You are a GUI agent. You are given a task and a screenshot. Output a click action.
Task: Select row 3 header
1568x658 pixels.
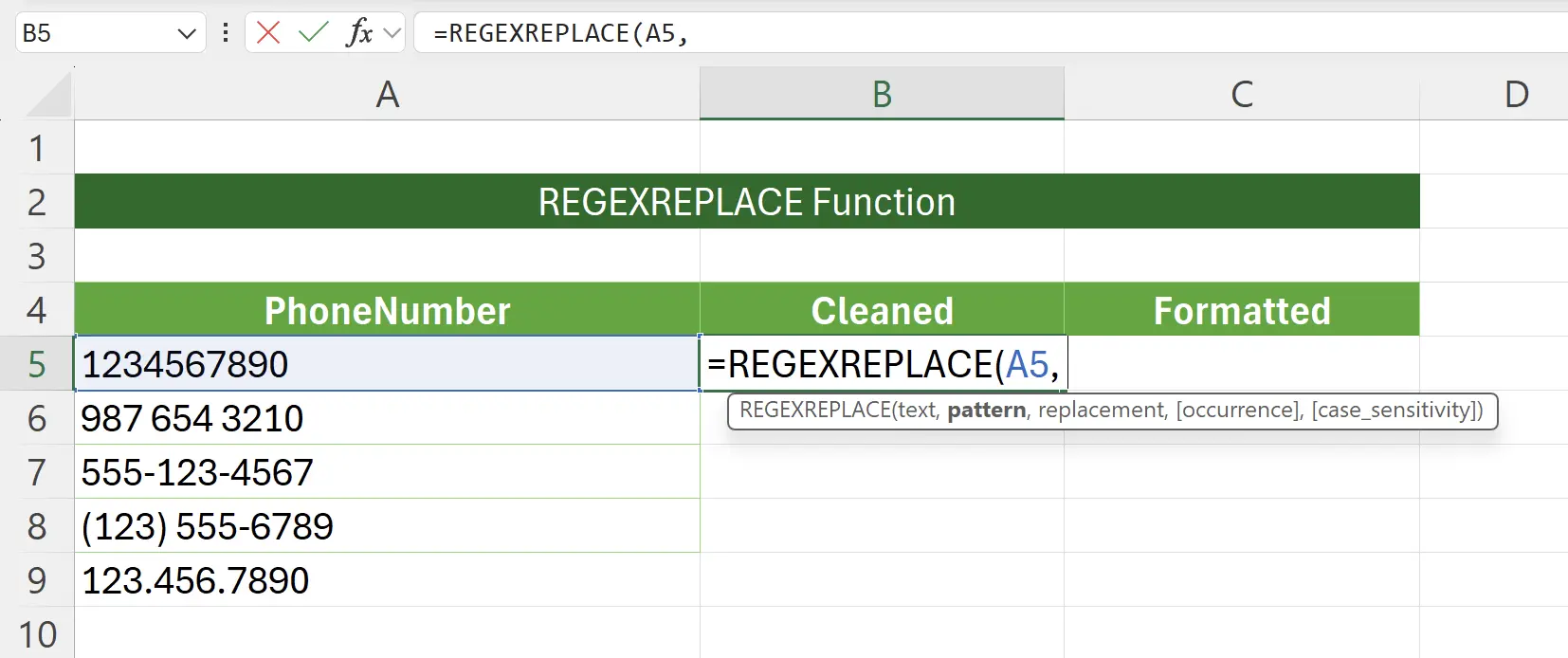(x=37, y=255)
